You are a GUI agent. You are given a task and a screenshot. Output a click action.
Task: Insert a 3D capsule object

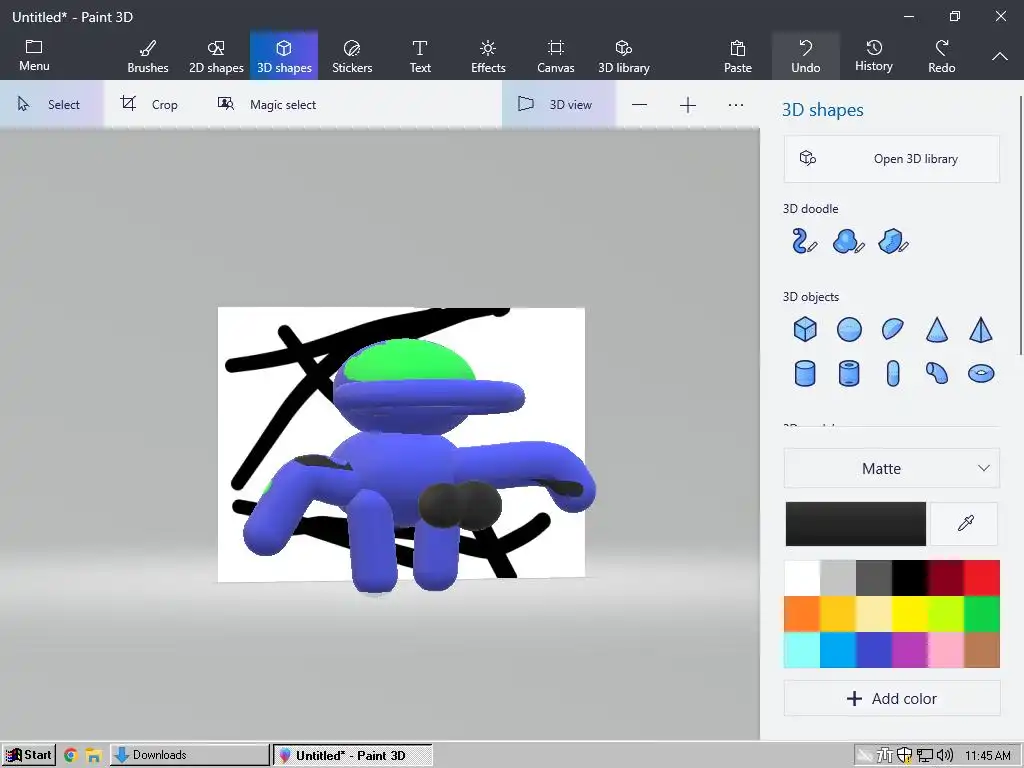893,374
